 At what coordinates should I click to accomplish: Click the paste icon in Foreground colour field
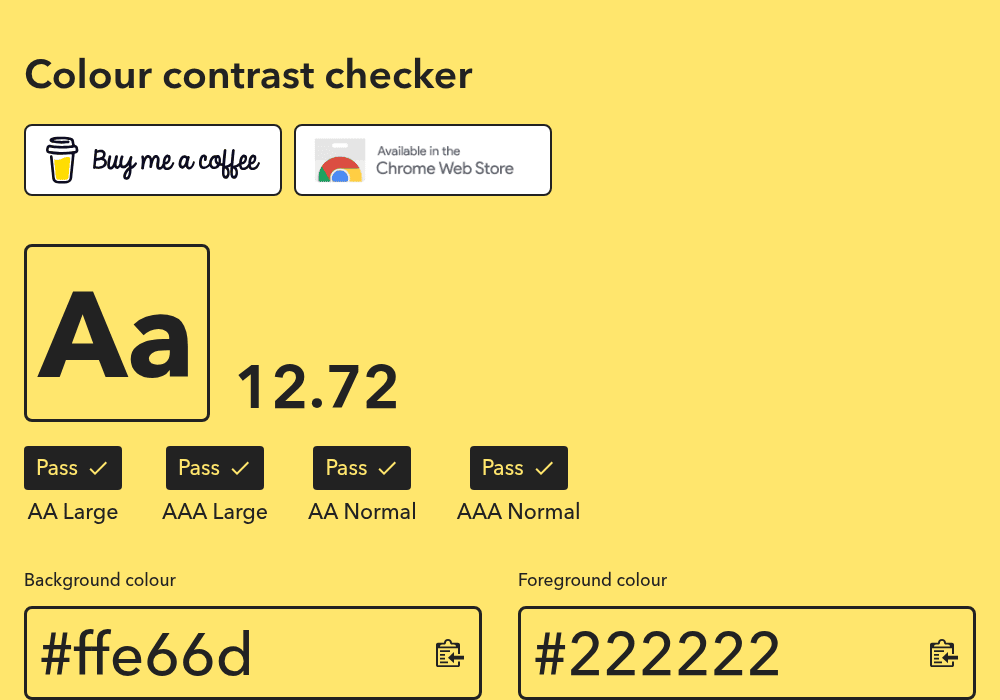943,654
